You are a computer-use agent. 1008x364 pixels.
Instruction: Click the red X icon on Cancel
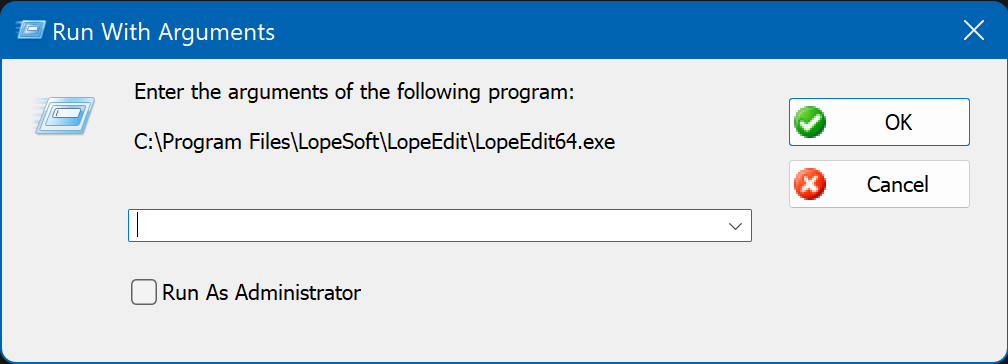coord(810,185)
